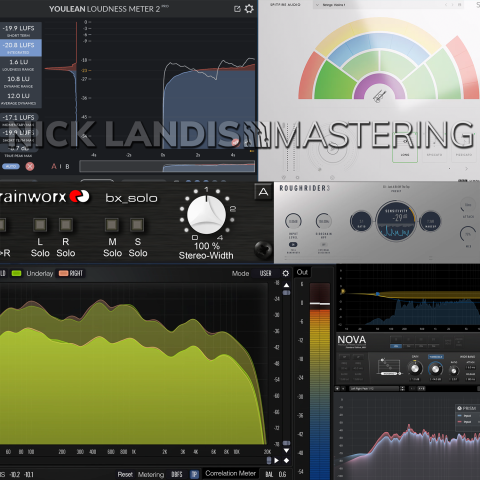Open the DBFS metering scale selector
The image size is (480, 480).
point(177,474)
